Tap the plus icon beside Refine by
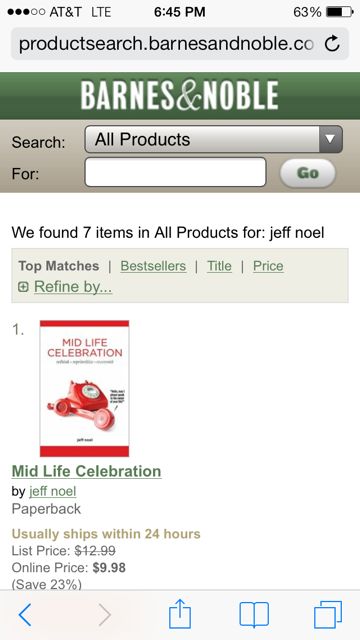Image resolution: width=360 pixels, height=640 pixels. 23,287
